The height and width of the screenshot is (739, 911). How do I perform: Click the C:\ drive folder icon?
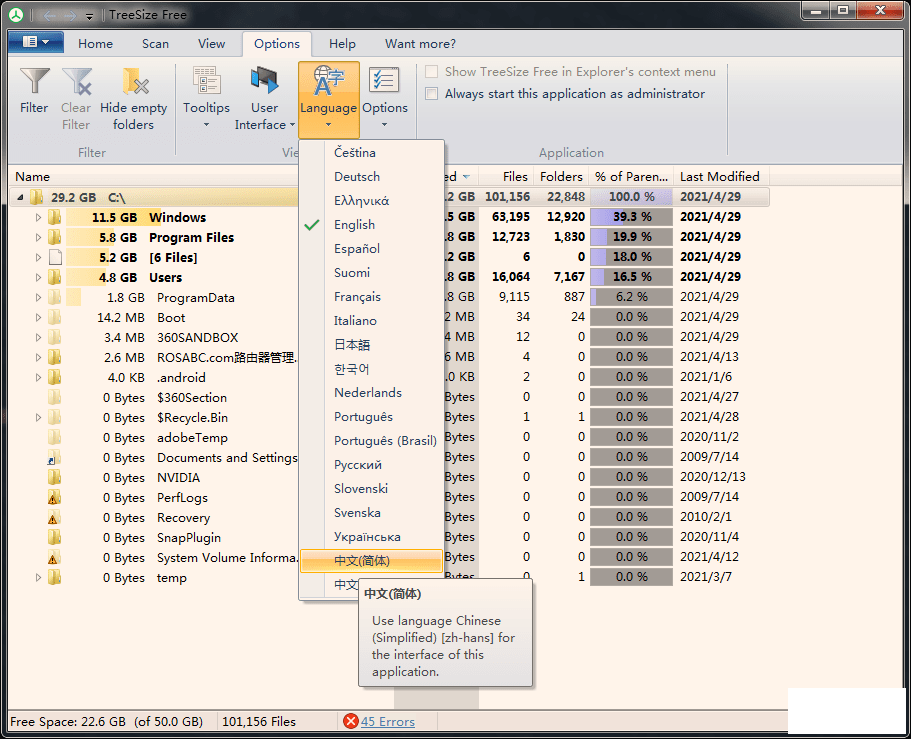[x=36, y=197]
